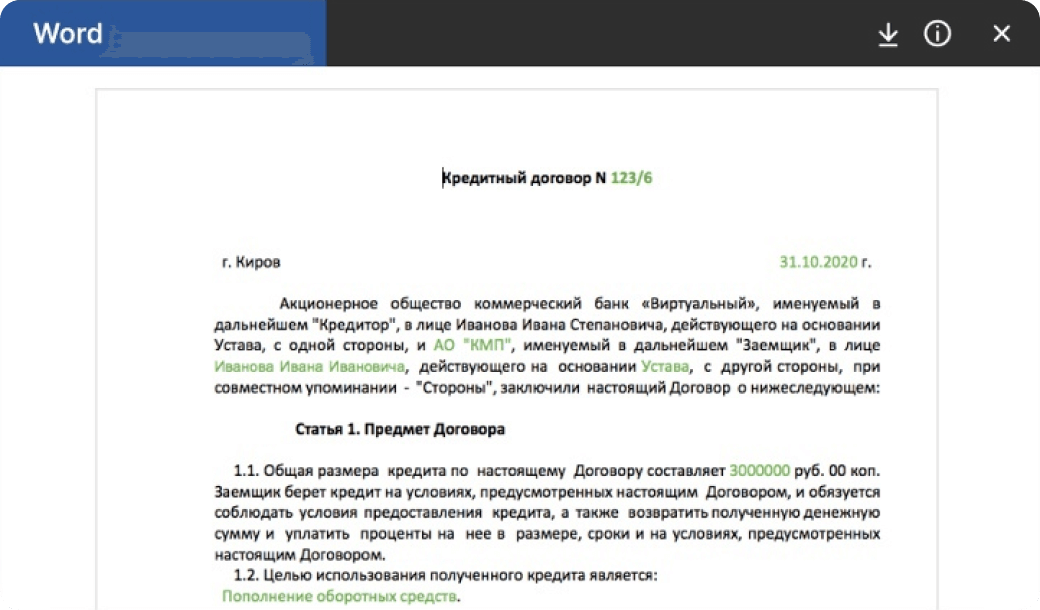
Task: Open document info via the circled i icon
Action: 937,34
